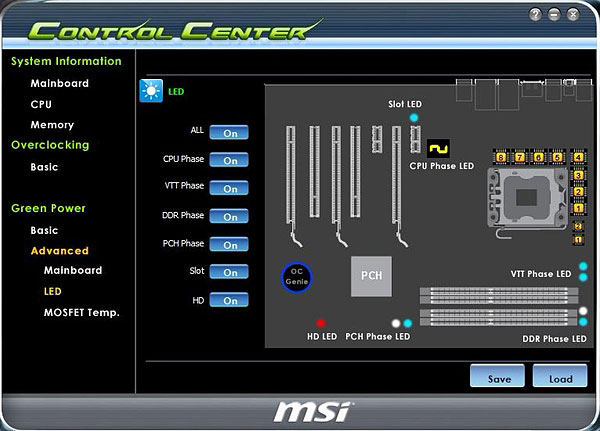Click CPU phase chip number 4
The width and height of the screenshot is (600, 431).
(578, 157)
